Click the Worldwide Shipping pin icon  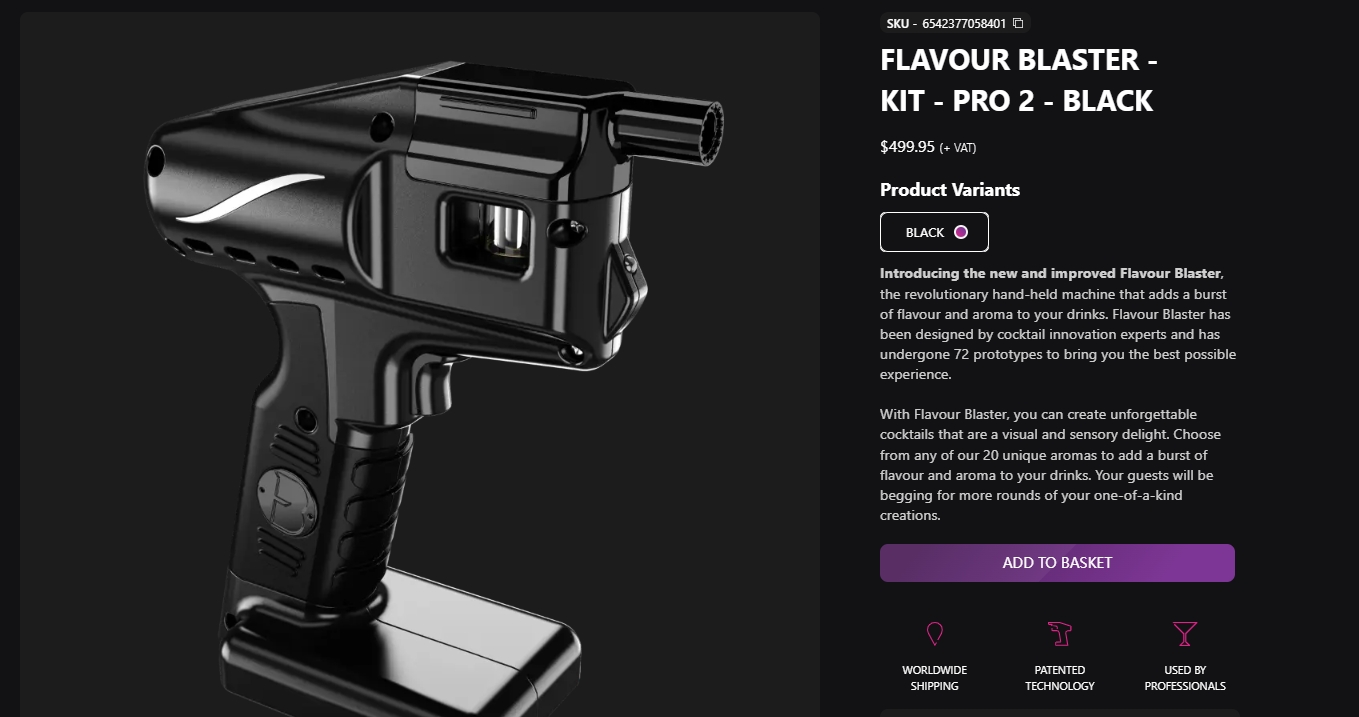[935, 634]
